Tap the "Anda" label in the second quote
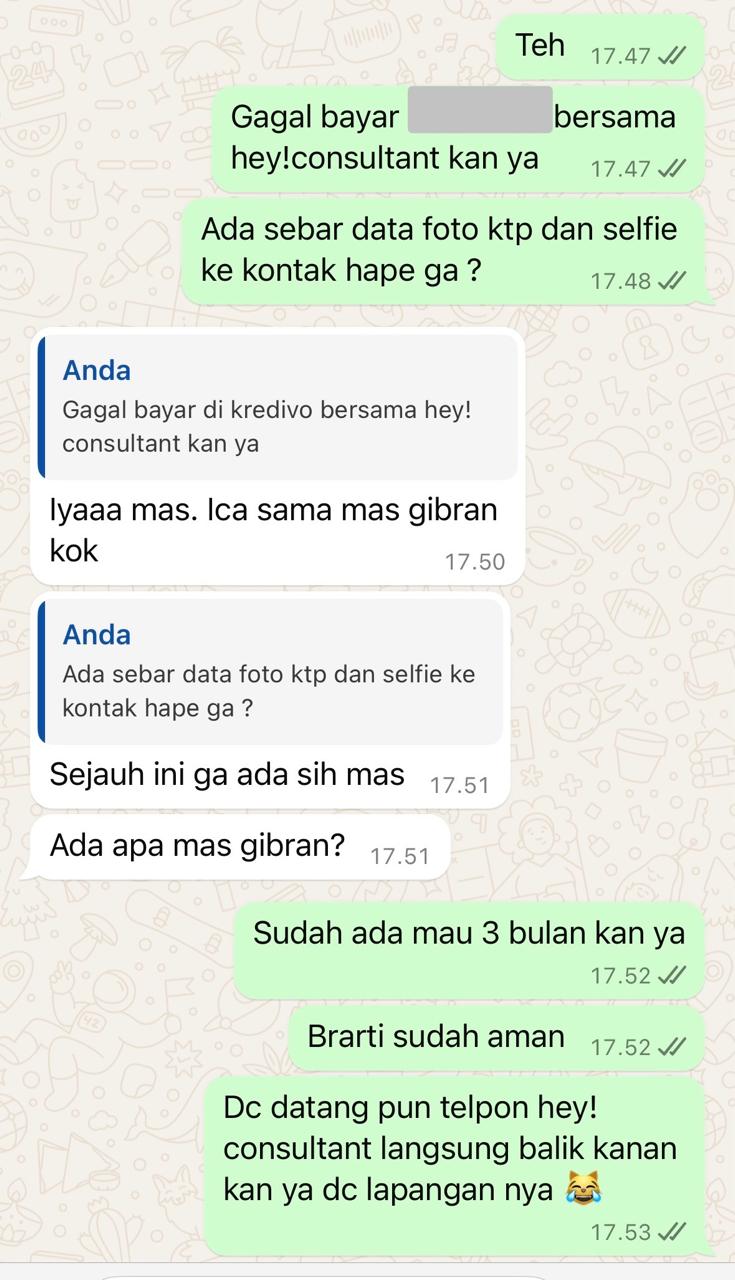The height and width of the screenshot is (1280, 735). [x=97, y=635]
